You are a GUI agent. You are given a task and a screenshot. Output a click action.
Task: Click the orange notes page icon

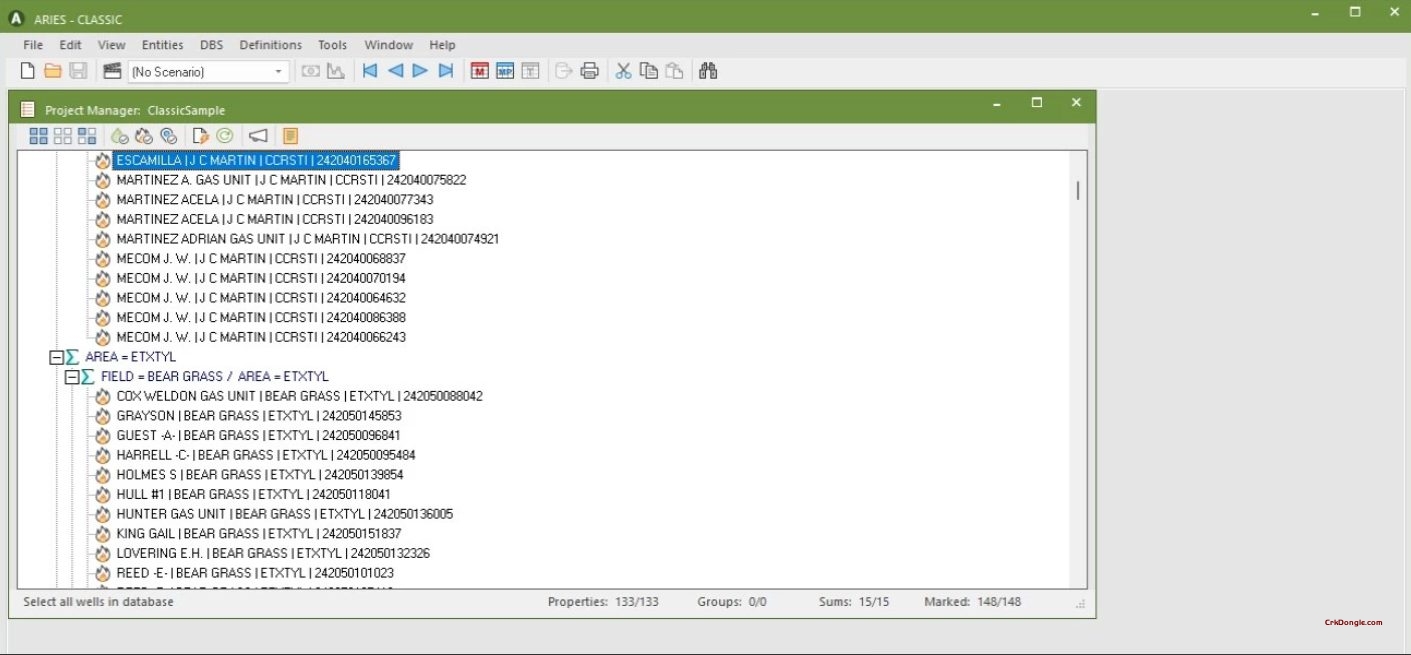coord(290,136)
